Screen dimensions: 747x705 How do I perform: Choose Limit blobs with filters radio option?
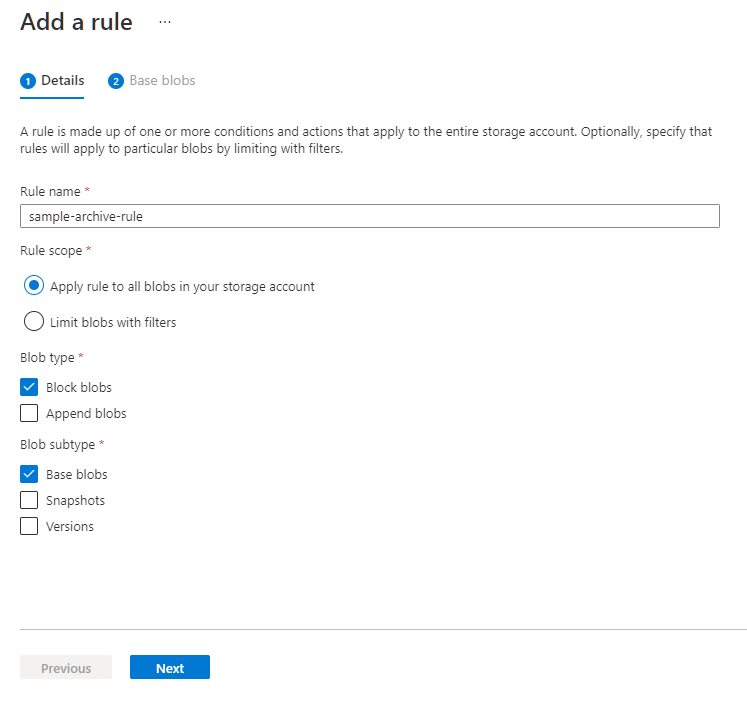coord(34,322)
